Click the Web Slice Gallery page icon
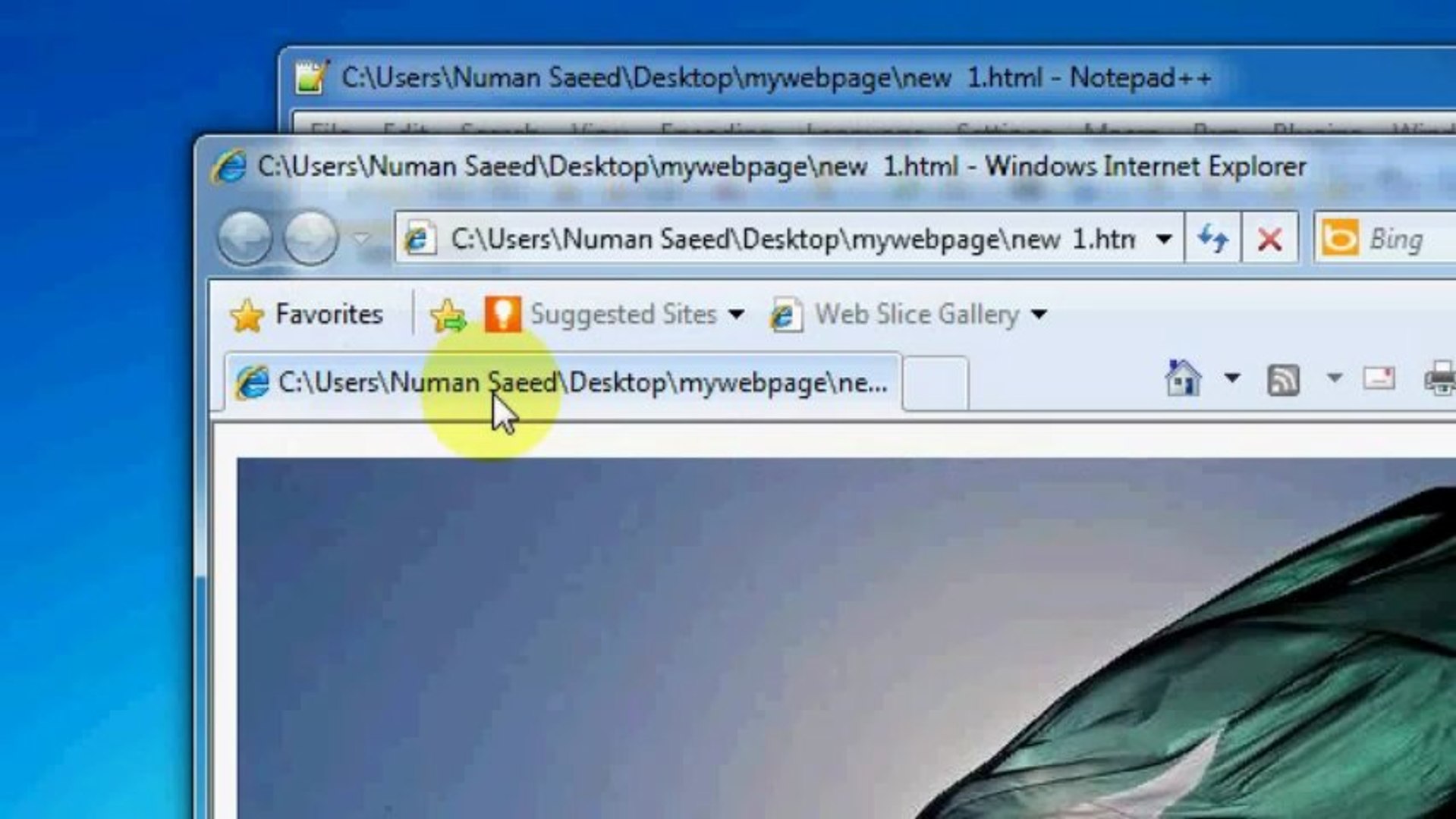1456x819 pixels. click(x=786, y=315)
